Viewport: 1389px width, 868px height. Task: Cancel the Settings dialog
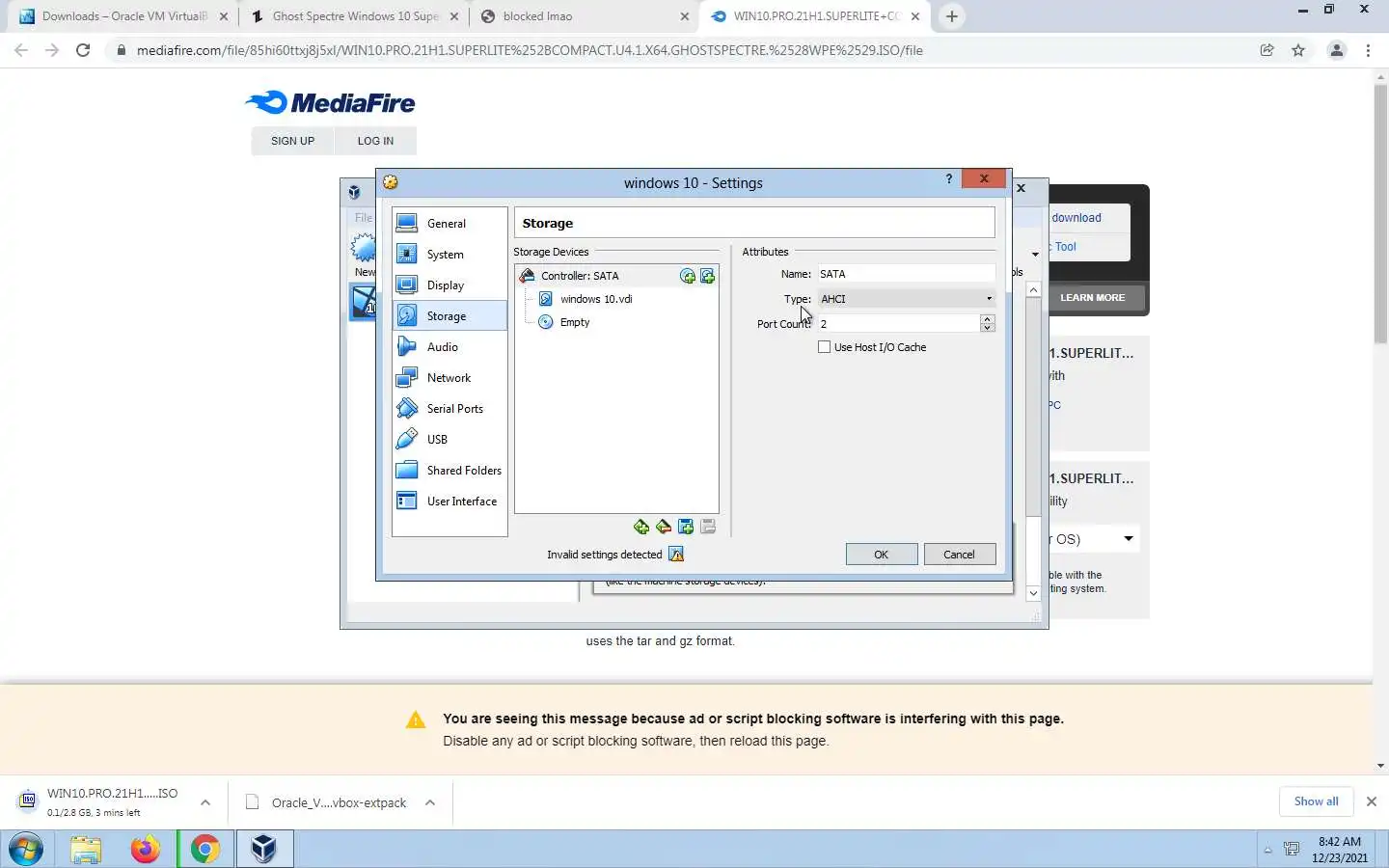(960, 555)
